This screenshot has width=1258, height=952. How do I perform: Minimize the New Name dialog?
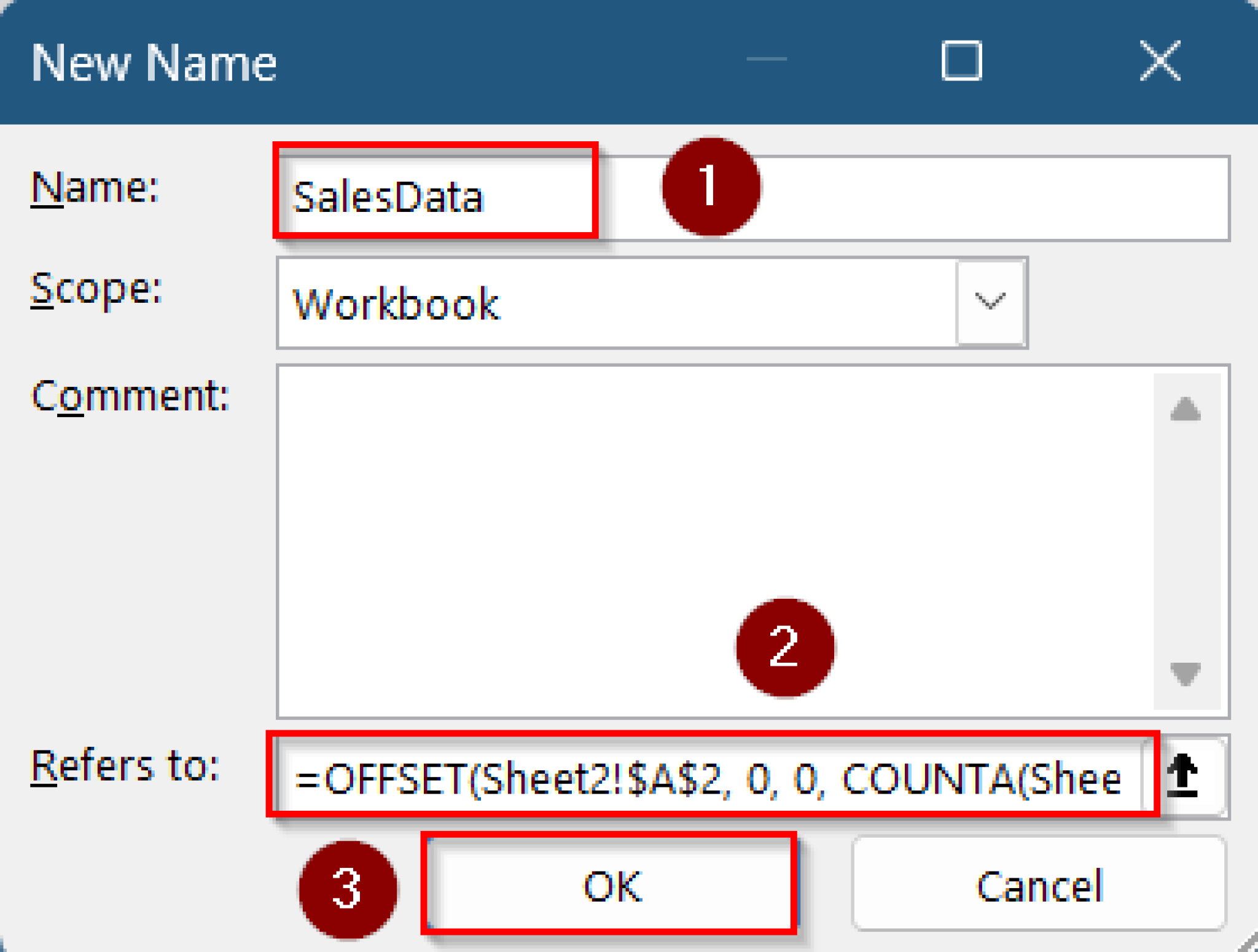(766, 60)
